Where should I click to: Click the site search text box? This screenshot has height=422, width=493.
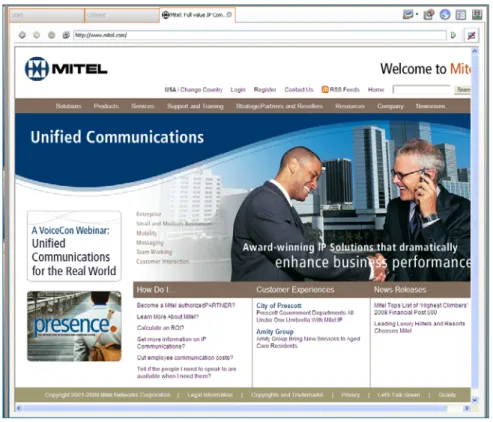422,90
